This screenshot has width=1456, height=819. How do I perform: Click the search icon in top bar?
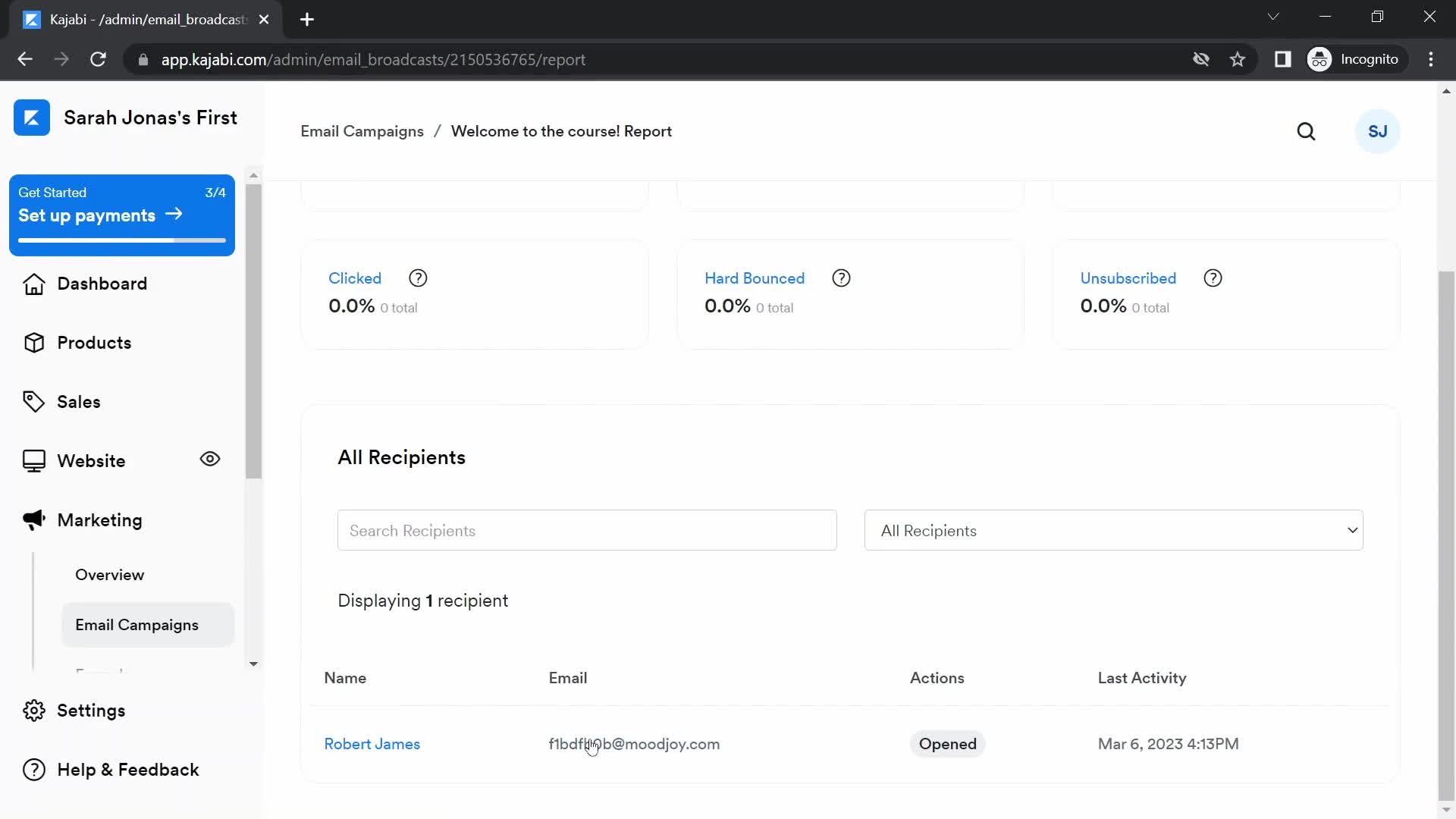pyautogui.click(x=1306, y=131)
